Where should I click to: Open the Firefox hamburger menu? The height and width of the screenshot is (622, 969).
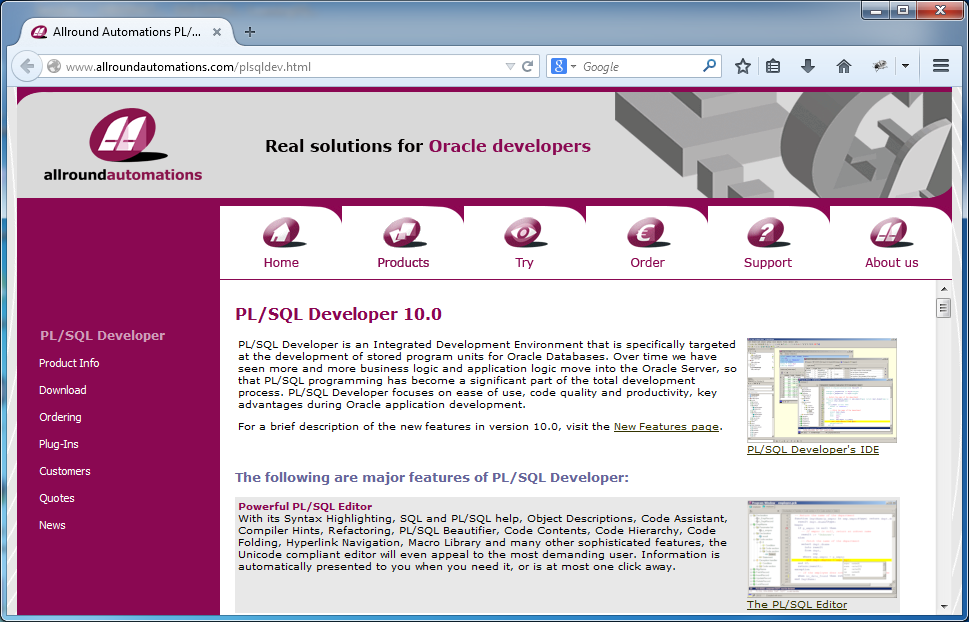click(x=941, y=66)
